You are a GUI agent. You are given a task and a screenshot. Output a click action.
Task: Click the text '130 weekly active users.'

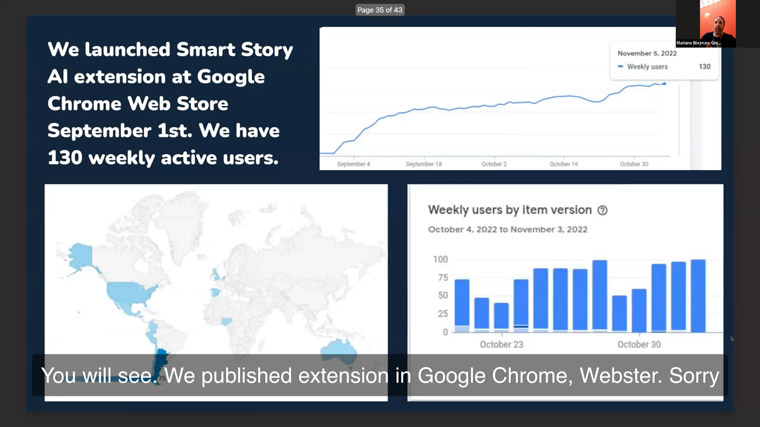coord(163,158)
